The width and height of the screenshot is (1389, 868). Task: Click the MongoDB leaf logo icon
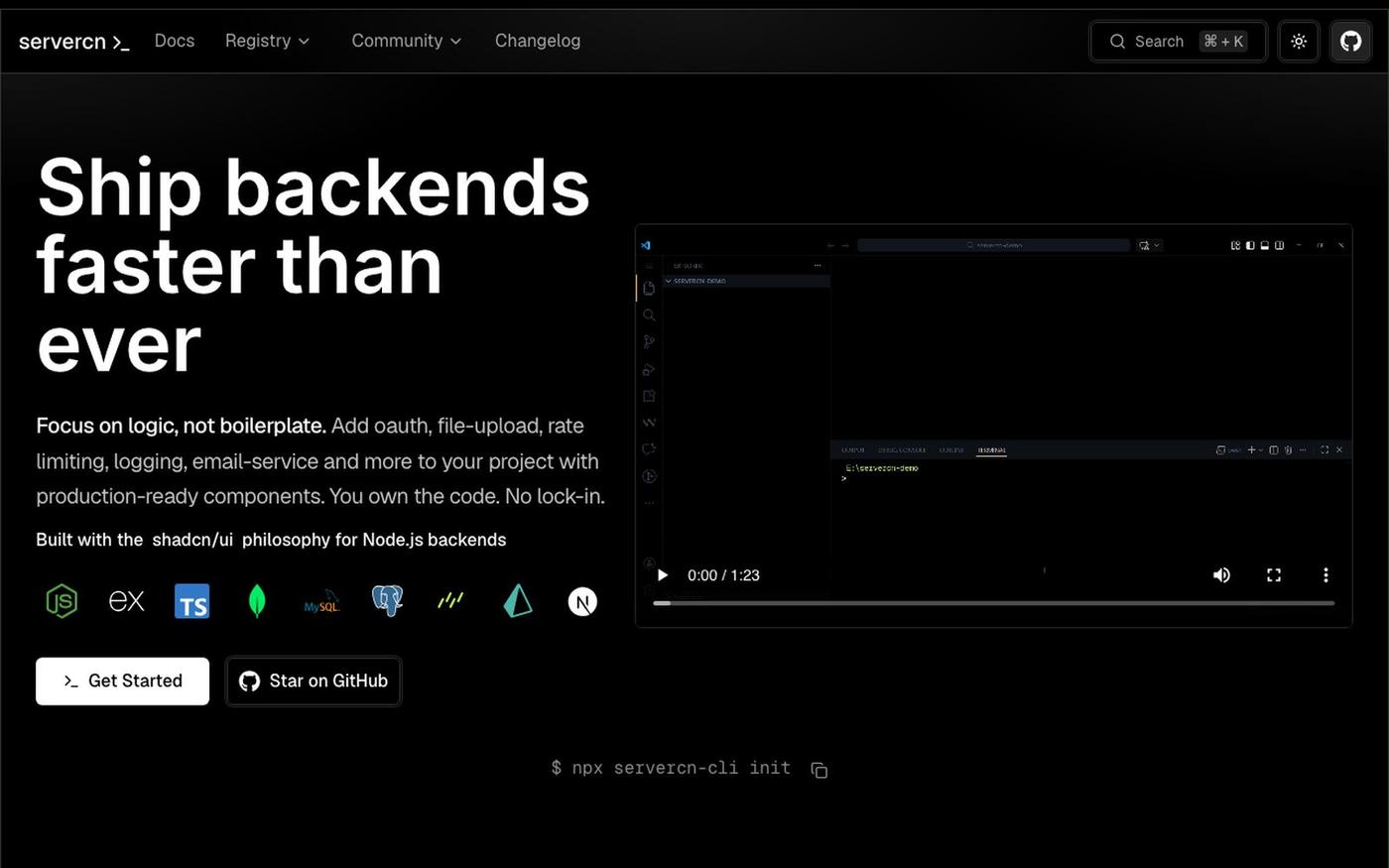click(257, 601)
